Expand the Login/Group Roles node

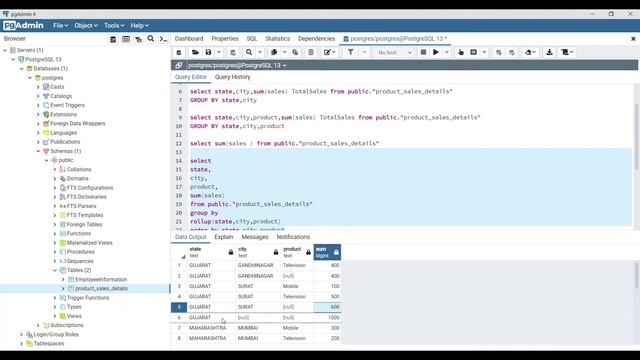coord(22,334)
